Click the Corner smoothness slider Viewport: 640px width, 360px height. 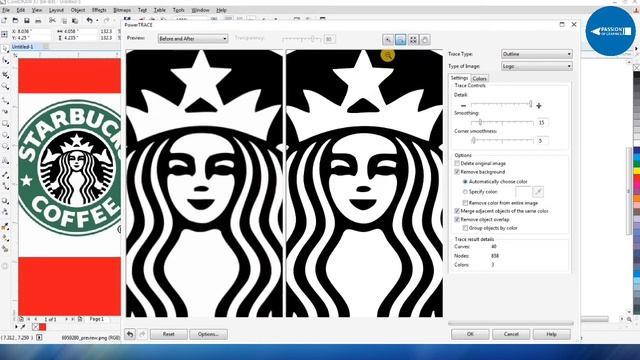coord(502,140)
